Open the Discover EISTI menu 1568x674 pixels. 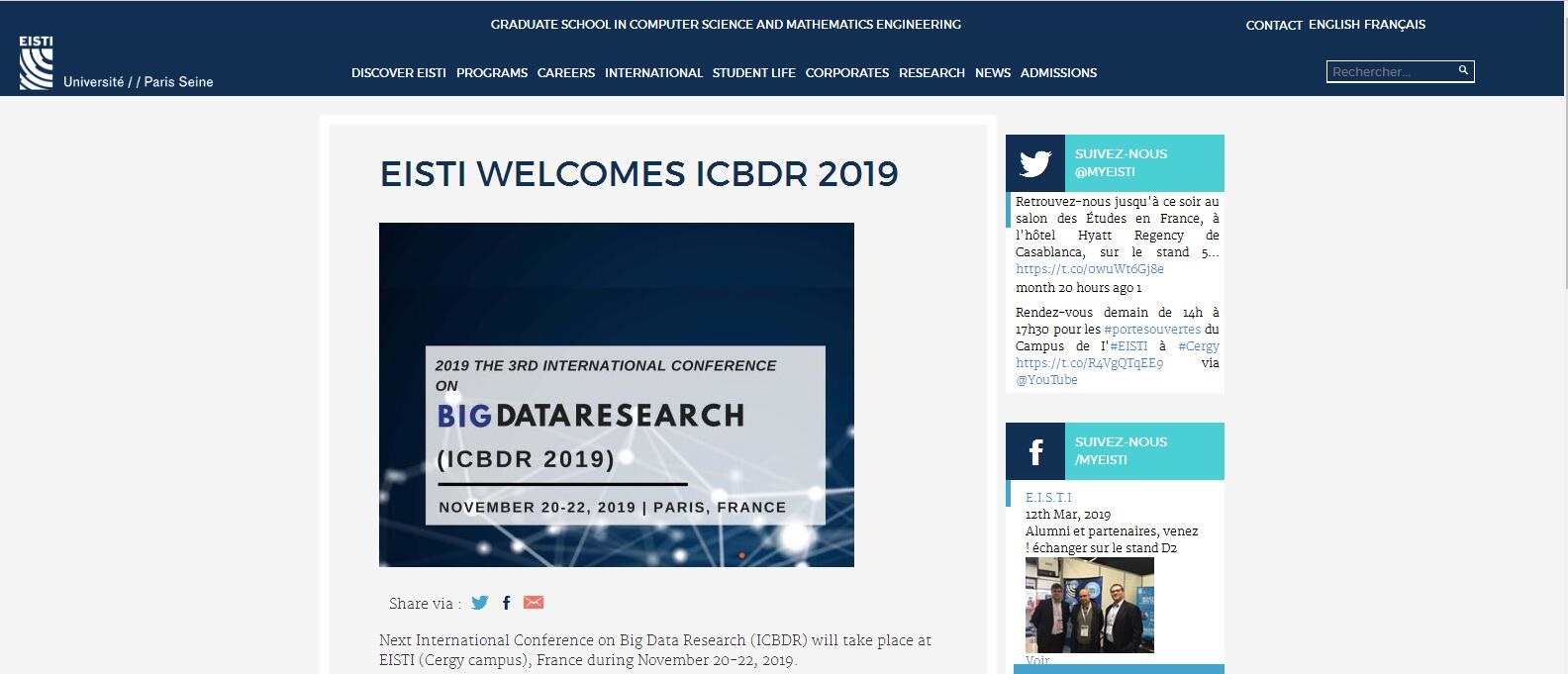coord(399,73)
